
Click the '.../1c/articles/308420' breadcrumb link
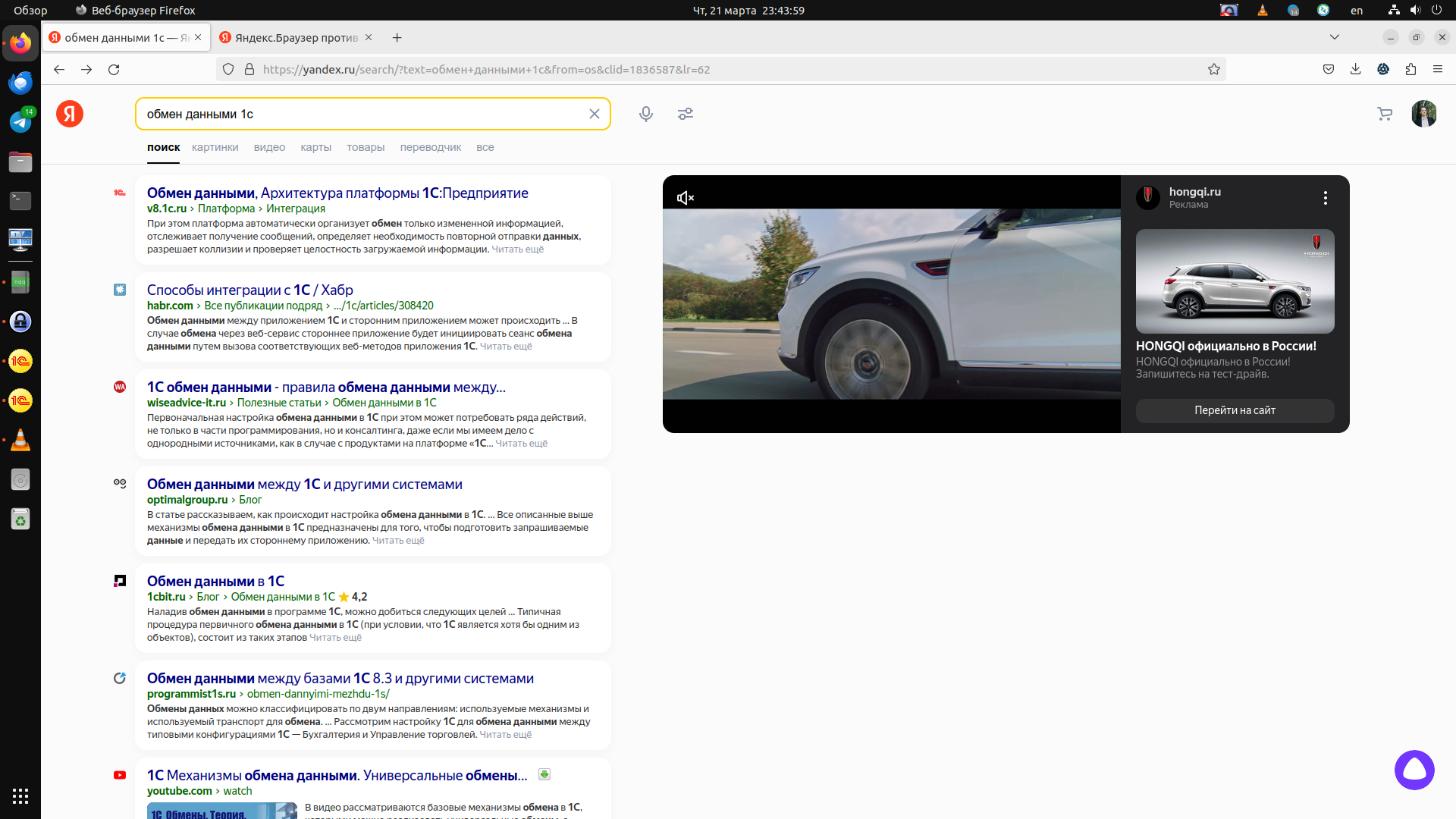point(384,306)
